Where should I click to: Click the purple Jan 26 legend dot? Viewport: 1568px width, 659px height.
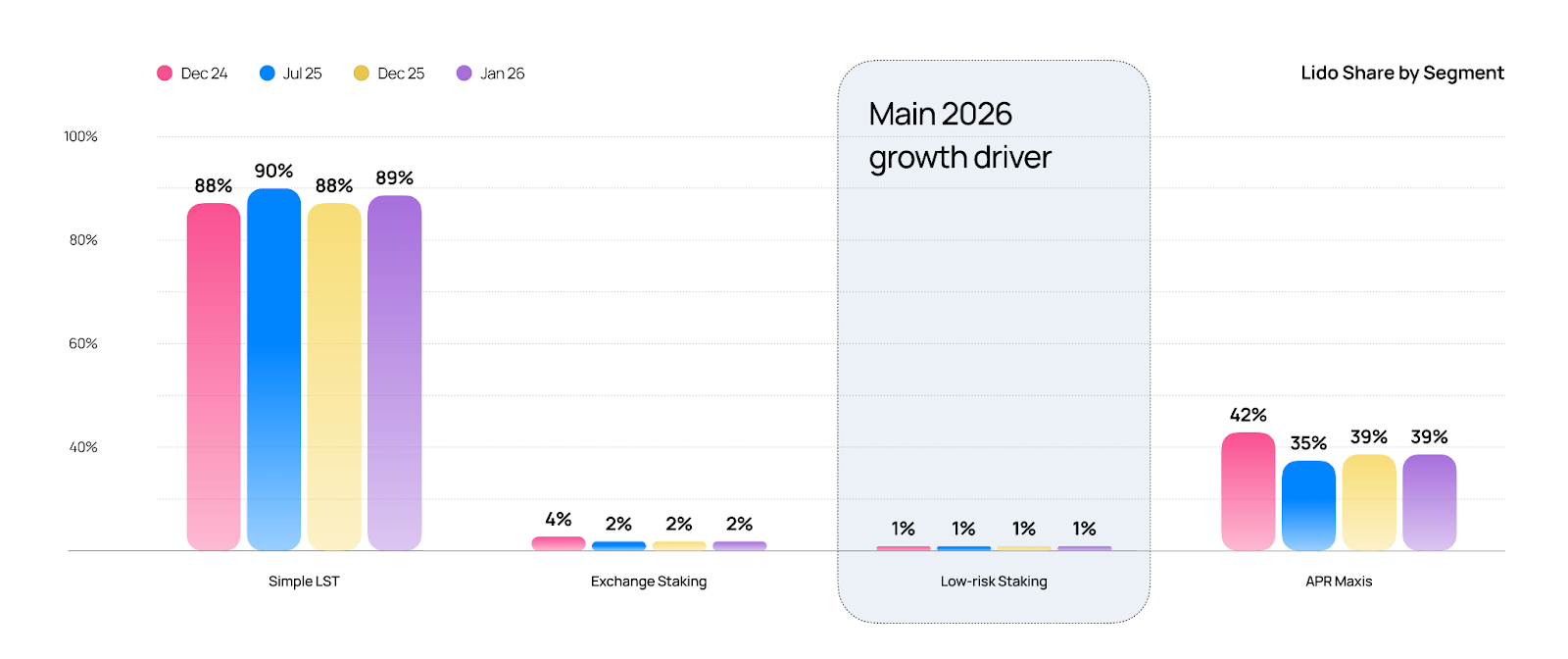tap(465, 74)
